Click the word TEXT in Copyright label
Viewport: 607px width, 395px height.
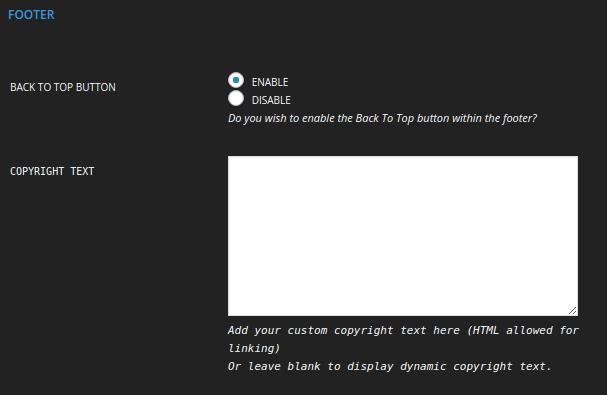(82, 171)
